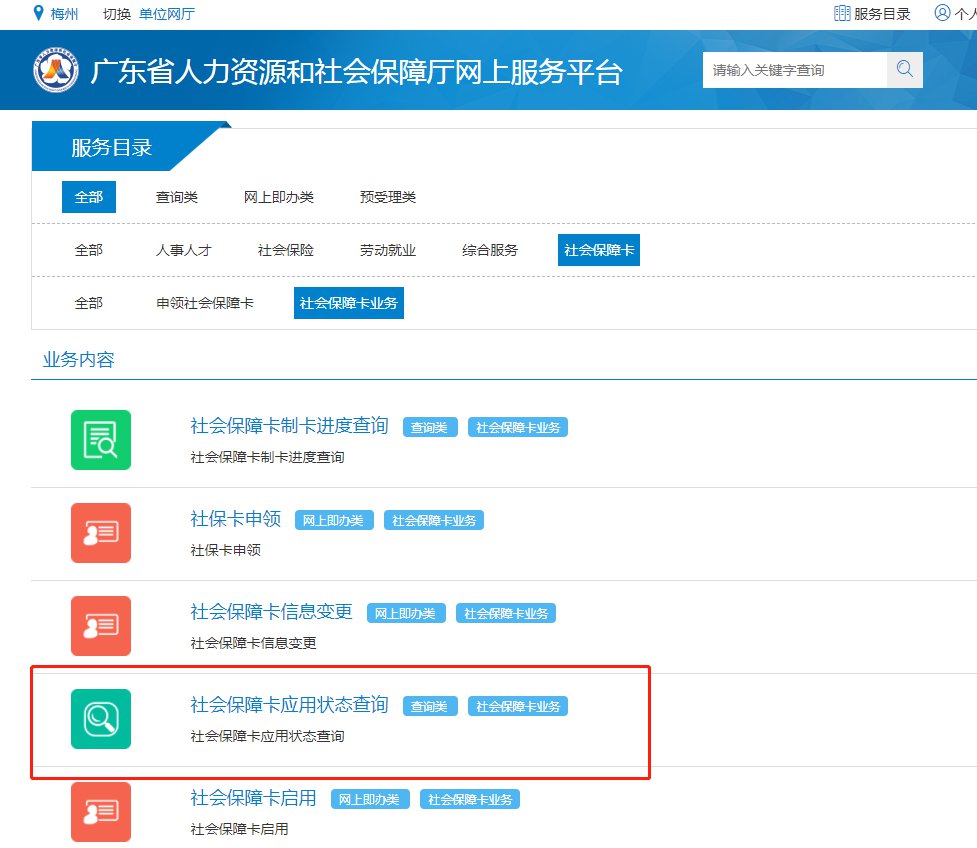The width and height of the screenshot is (977, 848).
Task: Type in the keyword search field
Action: 794,70
